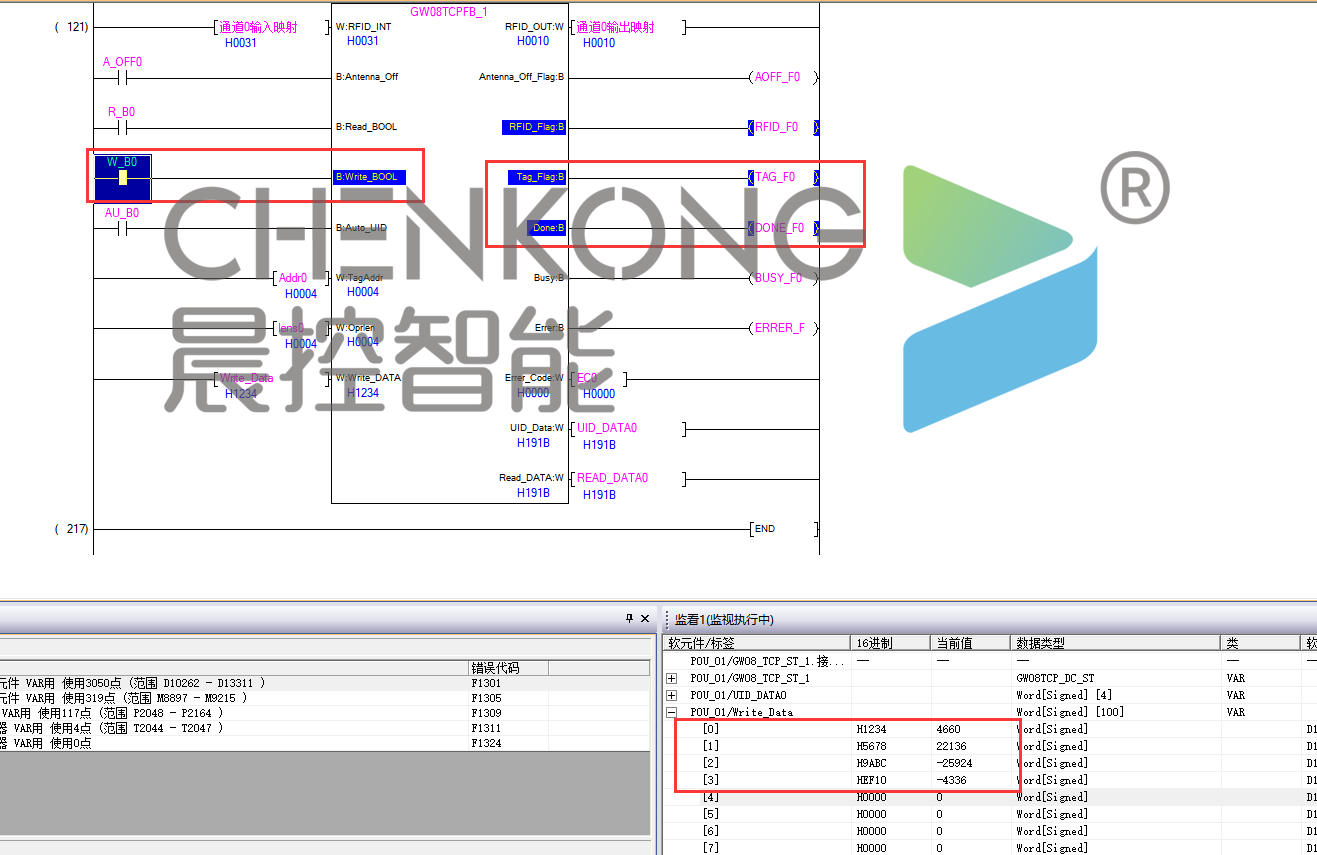Screen dimensions: 1317x855
Task: Select the R_B0 contact
Action: (122, 127)
